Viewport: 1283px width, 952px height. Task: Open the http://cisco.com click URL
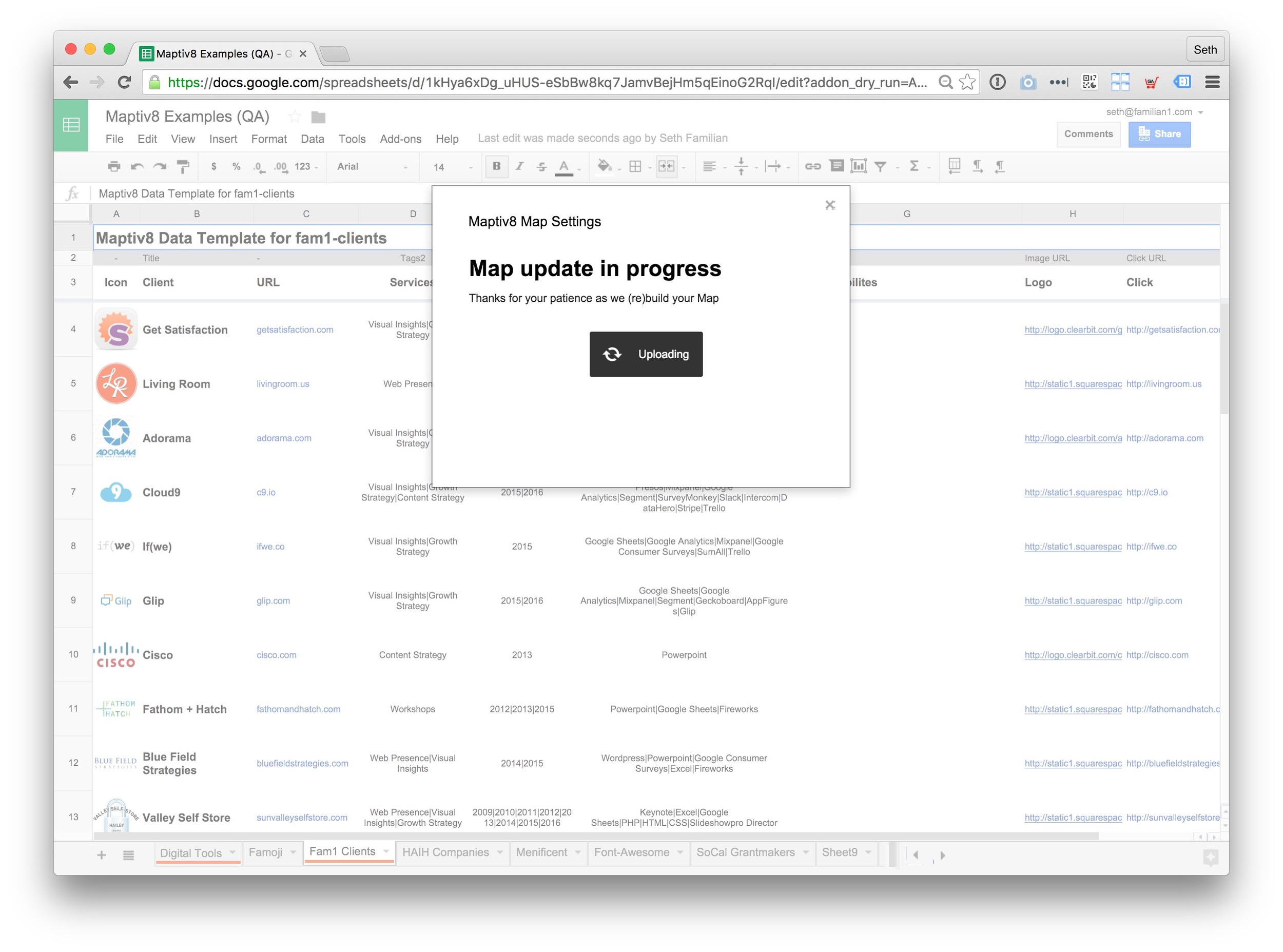click(x=1157, y=655)
